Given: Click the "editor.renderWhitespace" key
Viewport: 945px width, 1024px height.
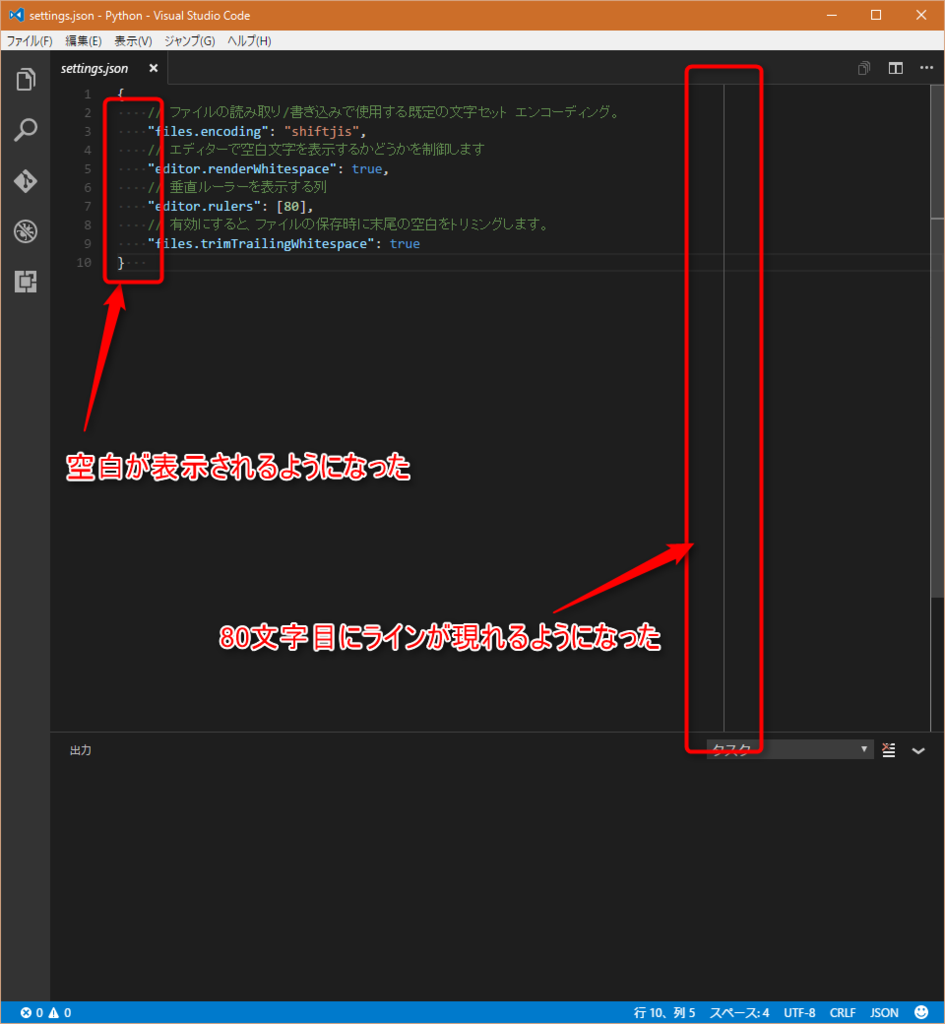Looking at the screenshot, I should coord(242,168).
